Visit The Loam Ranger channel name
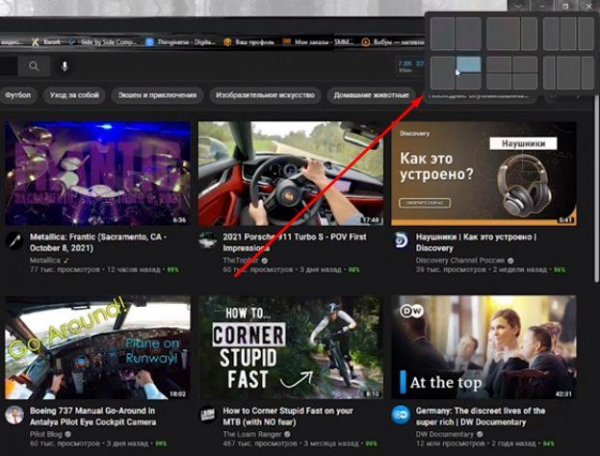This screenshot has width=600, height=456. pyautogui.click(x=252, y=434)
